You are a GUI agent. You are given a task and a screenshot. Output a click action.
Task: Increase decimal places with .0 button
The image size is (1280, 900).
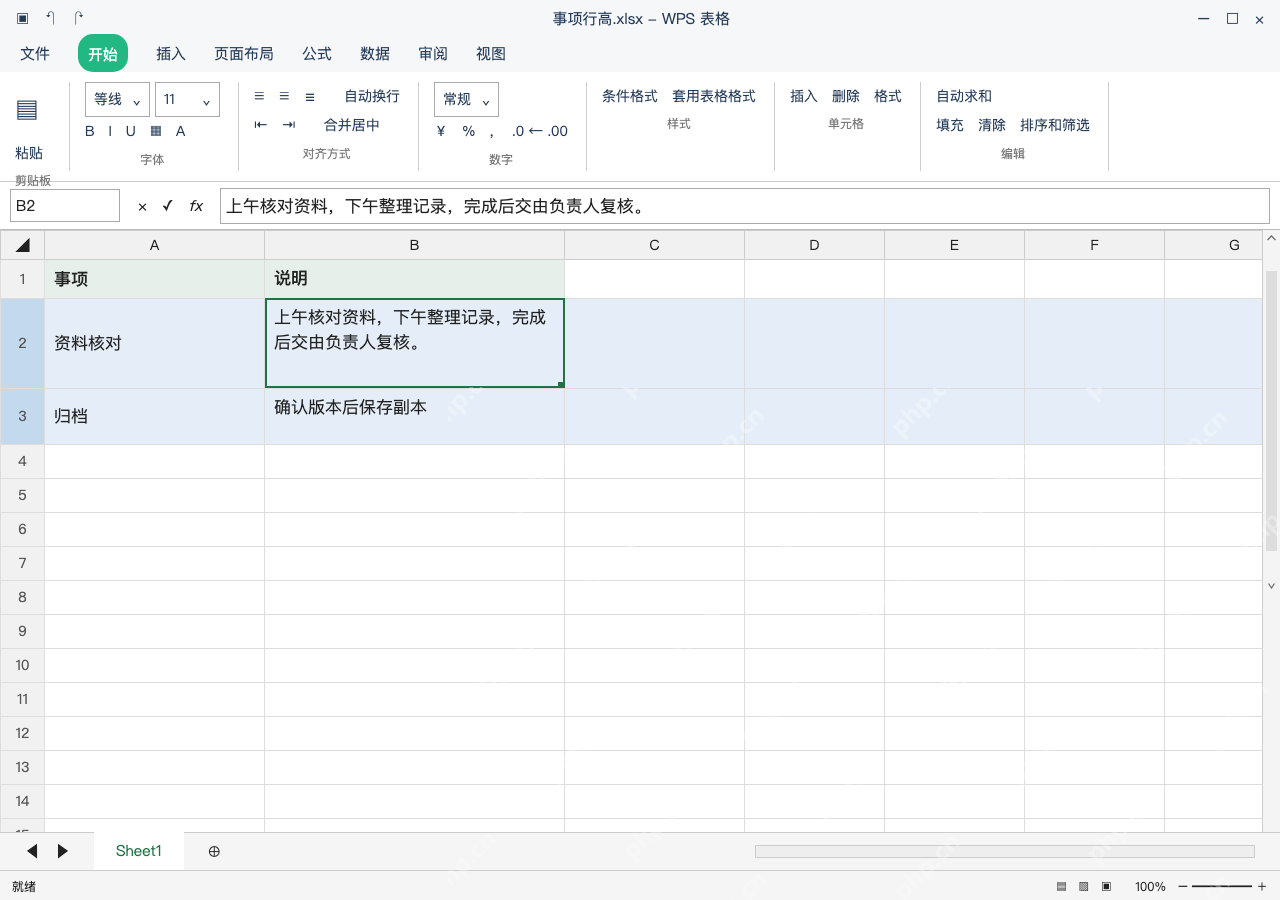518,131
